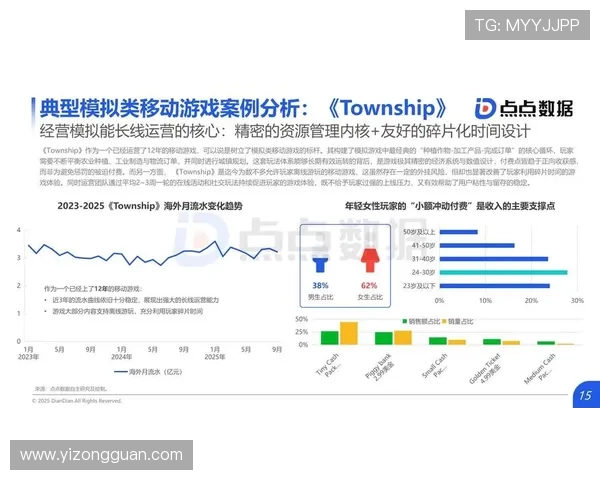Click the green sales-revenue legend swatch
Image resolution: width=600 pixels, height=480 pixels.
(x=405, y=322)
